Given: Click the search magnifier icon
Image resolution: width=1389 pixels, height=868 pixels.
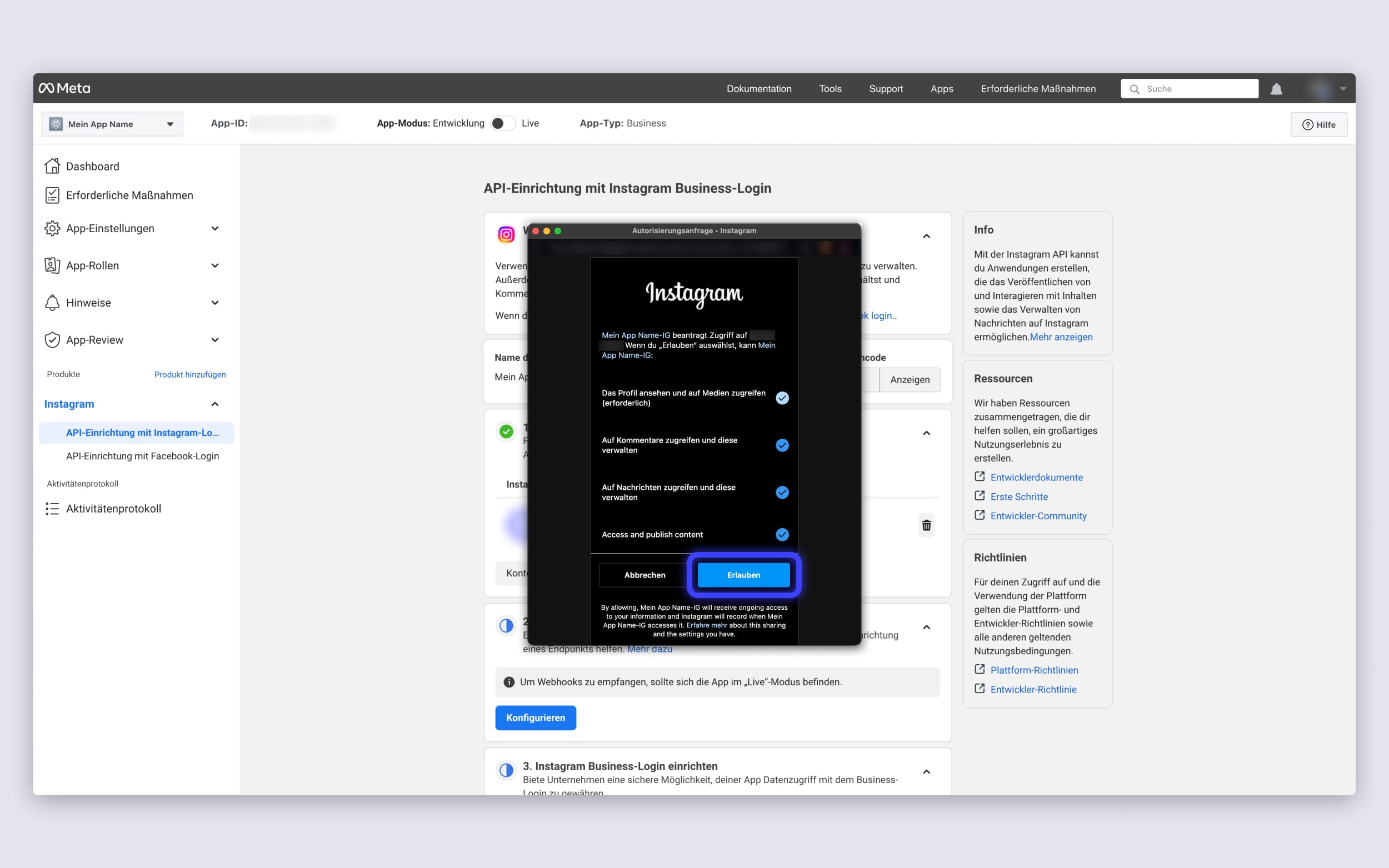Looking at the screenshot, I should click(1134, 89).
